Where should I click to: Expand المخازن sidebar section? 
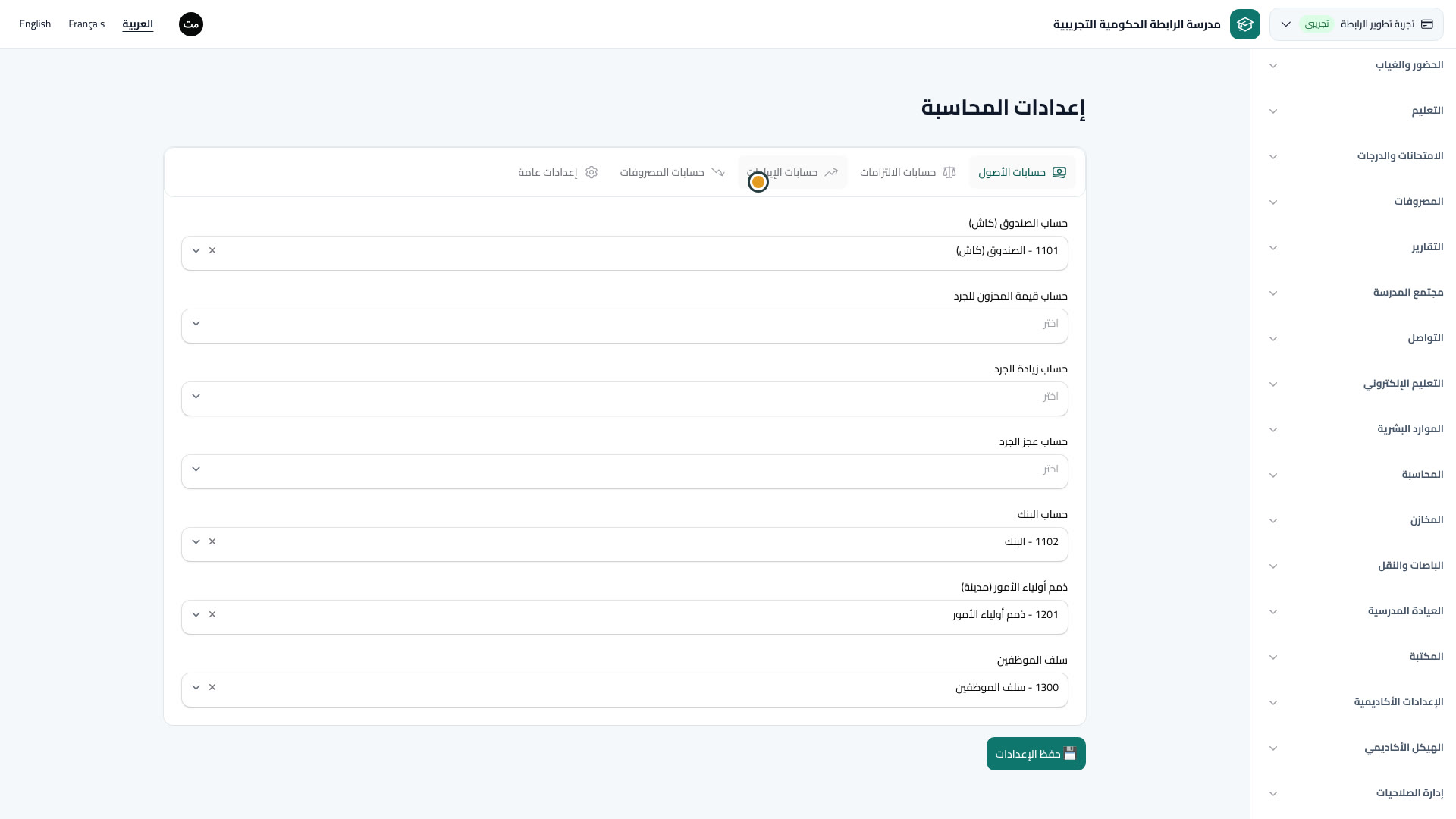pos(1356,520)
